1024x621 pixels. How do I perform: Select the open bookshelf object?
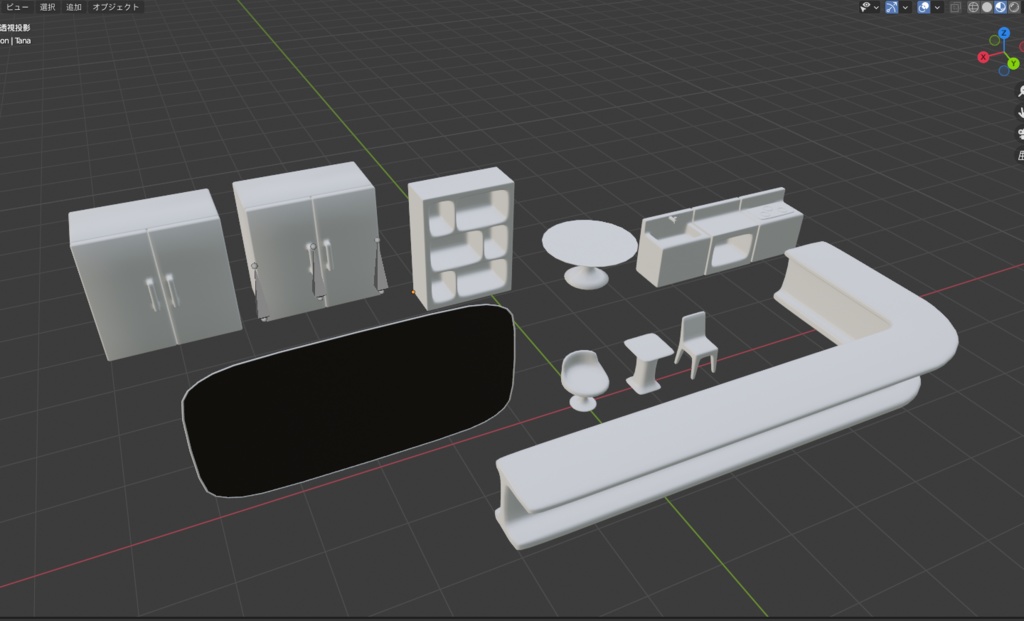click(462, 237)
